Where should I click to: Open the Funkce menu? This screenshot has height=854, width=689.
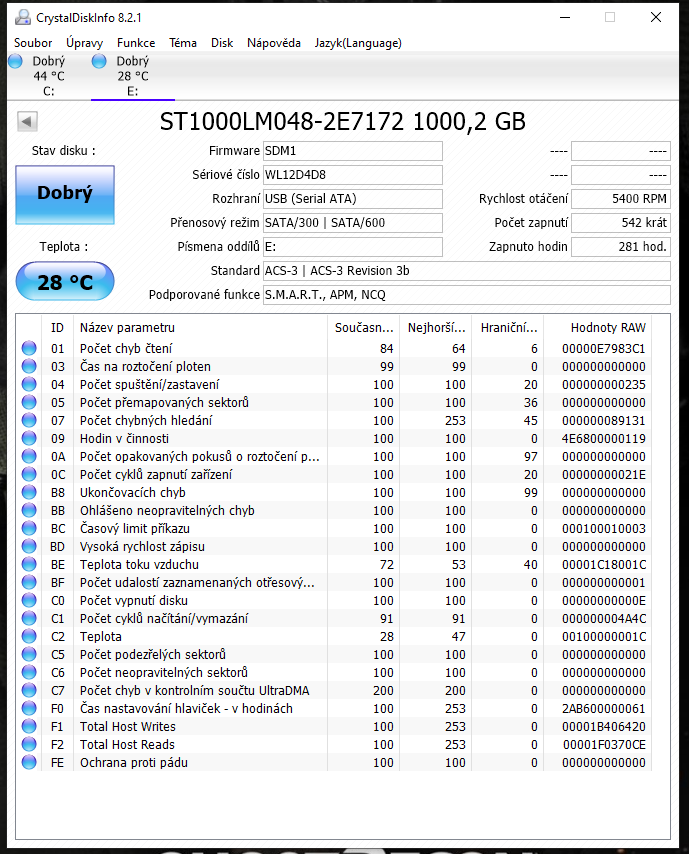click(x=136, y=43)
